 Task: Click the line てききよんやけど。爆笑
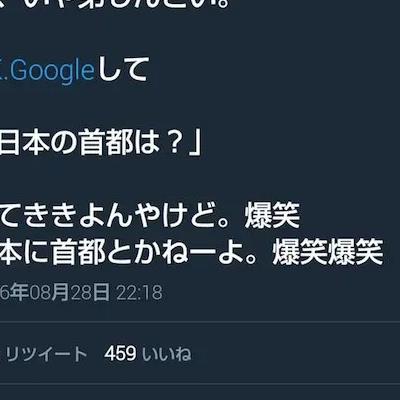tap(150, 216)
